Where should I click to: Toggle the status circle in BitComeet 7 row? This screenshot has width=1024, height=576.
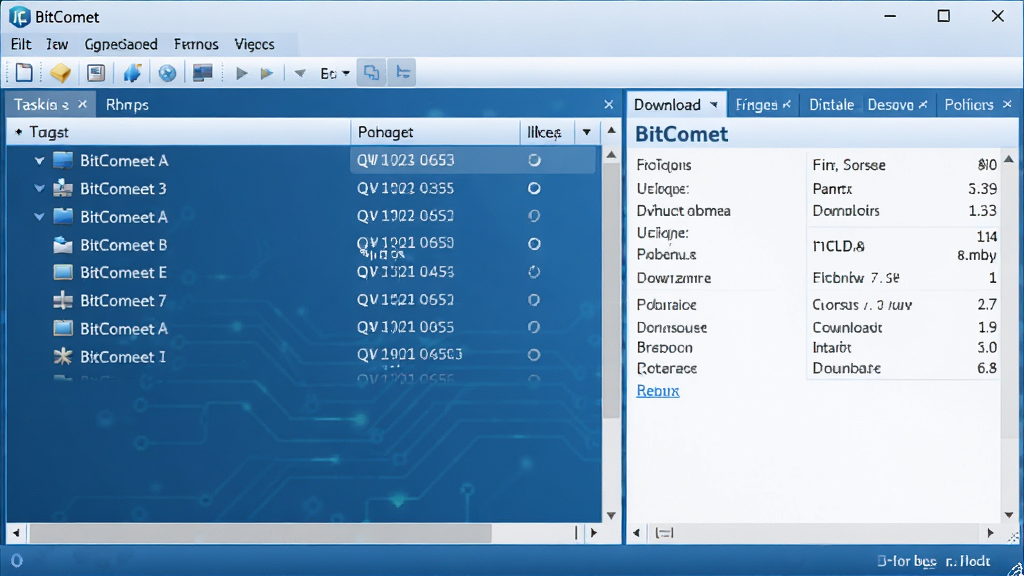point(534,300)
